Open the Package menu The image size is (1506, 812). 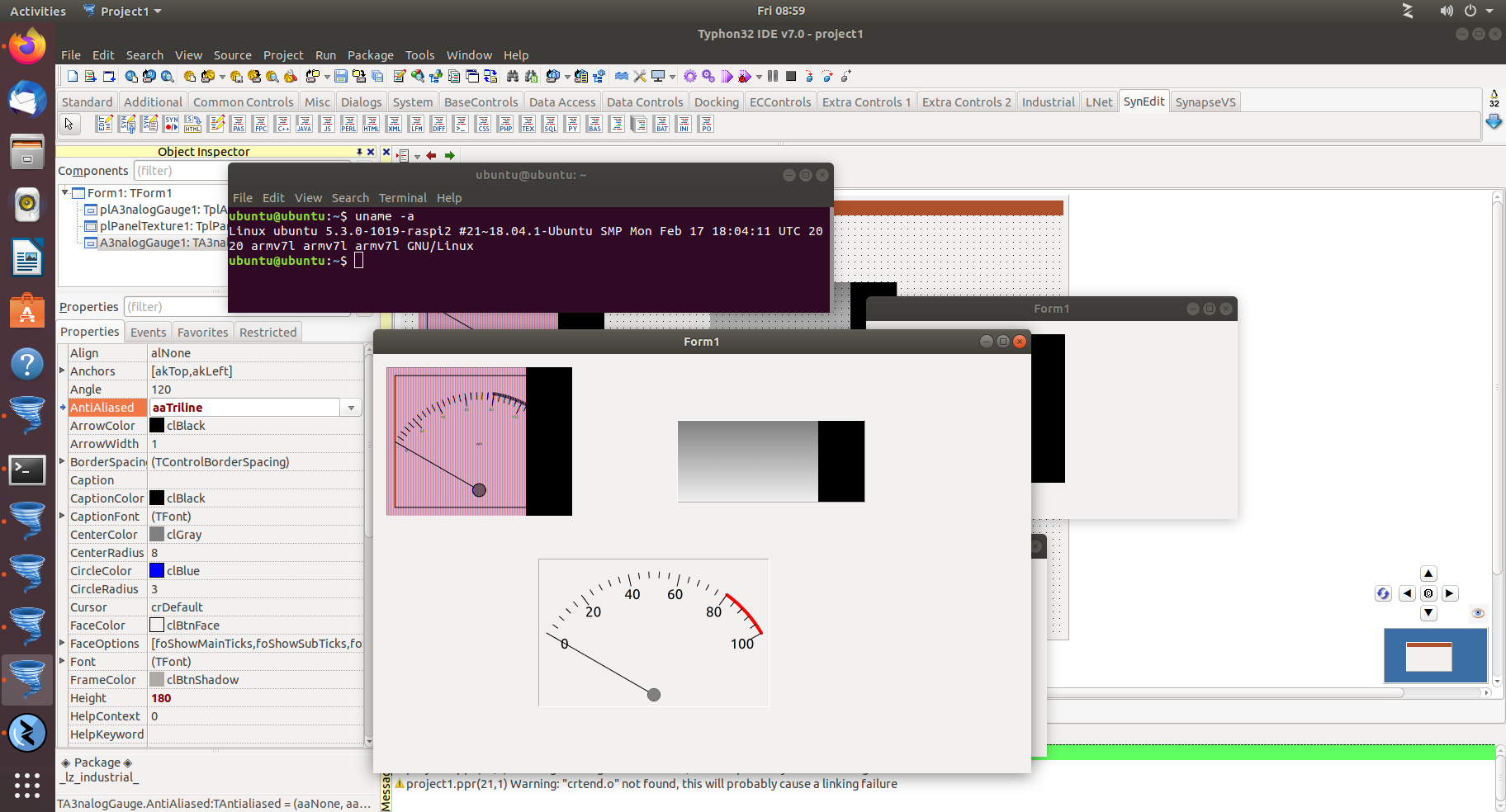point(370,55)
